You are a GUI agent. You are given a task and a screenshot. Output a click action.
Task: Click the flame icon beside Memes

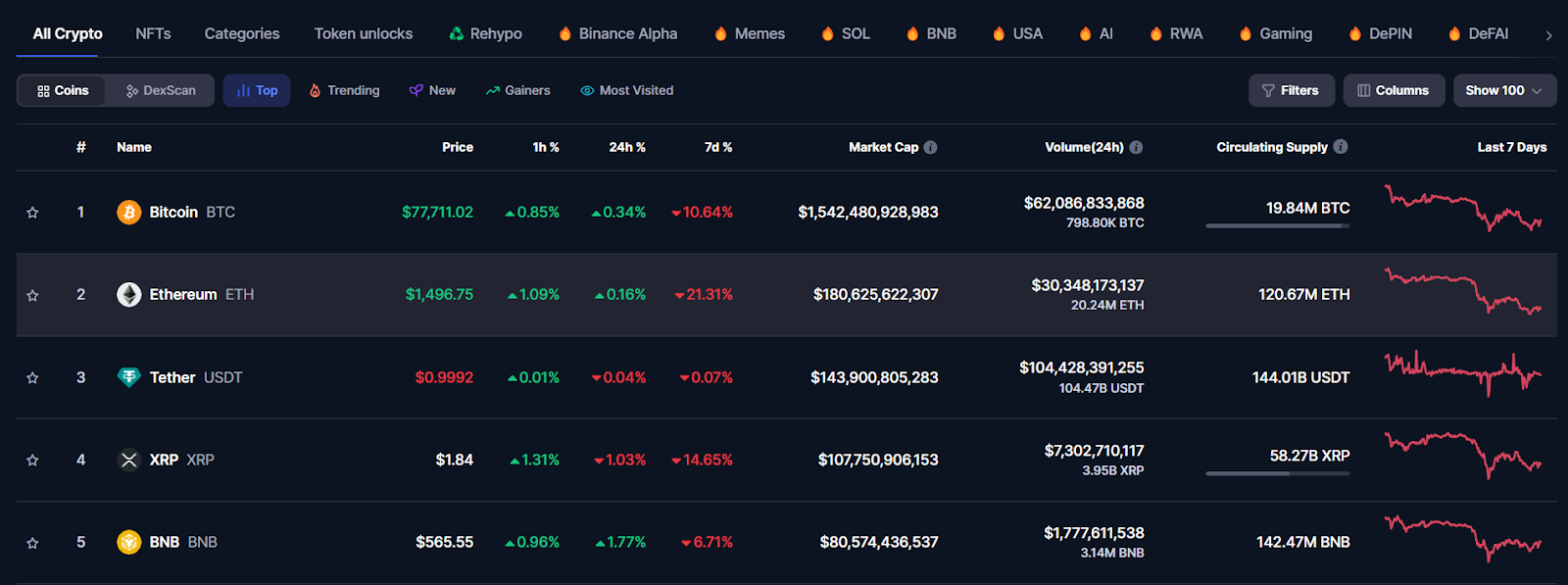pyautogui.click(x=721, y=33)
